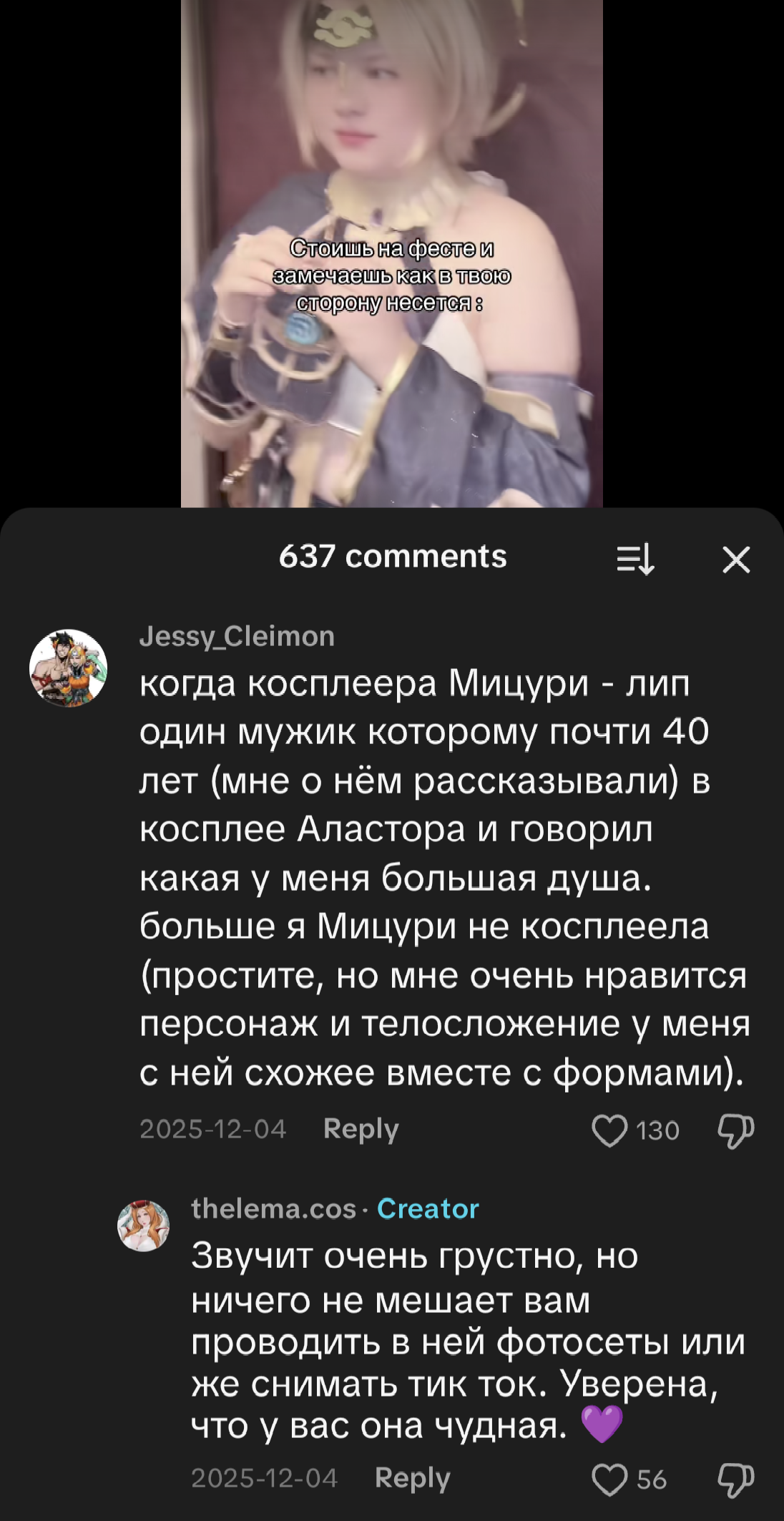Image resolution: width=784 pixels, height=1521 pixels.
Task: Open thelema.cos username link
Action: coord(273,1208)
